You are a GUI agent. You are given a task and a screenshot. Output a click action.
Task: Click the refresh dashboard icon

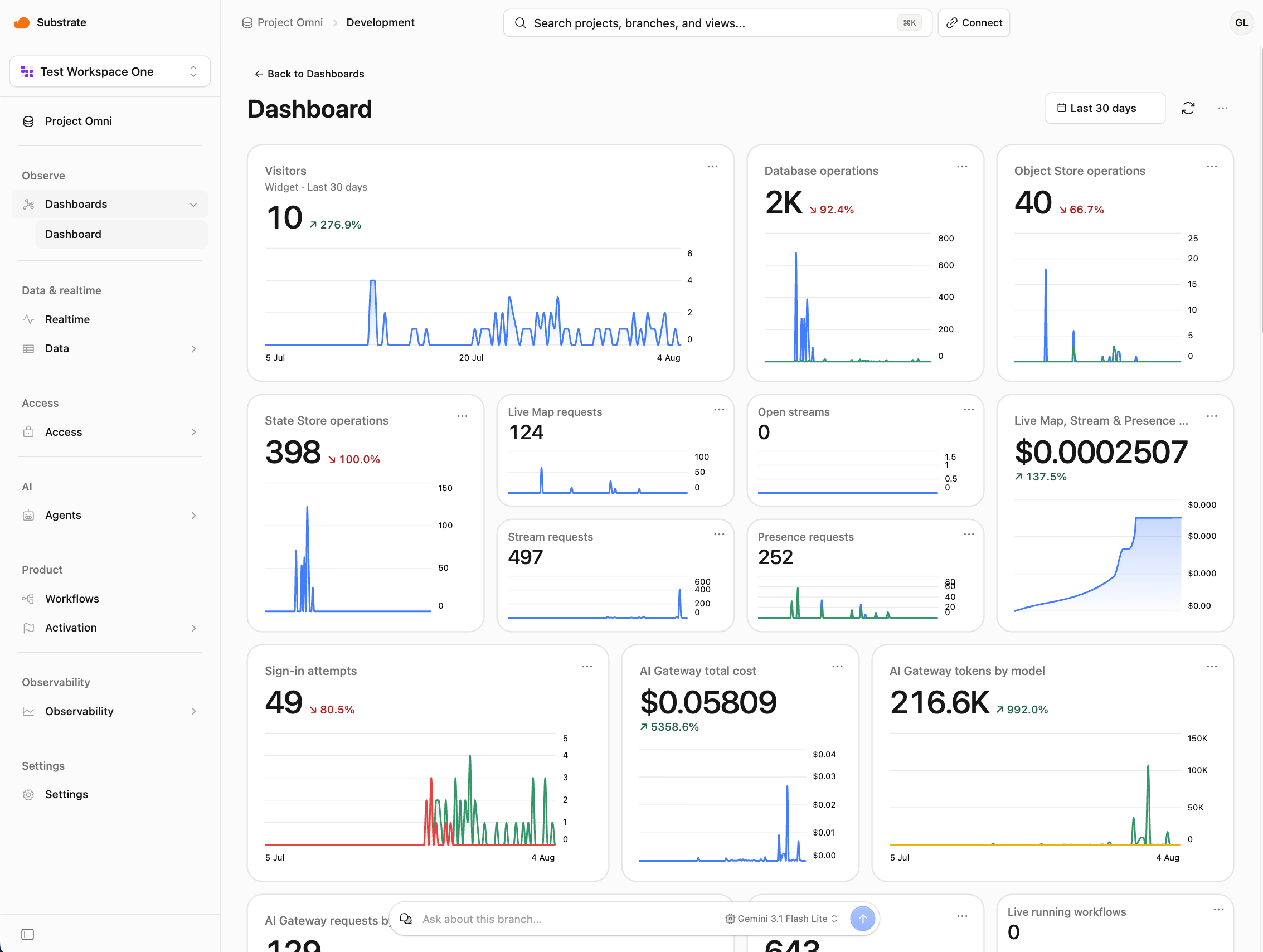(1188, 108)
